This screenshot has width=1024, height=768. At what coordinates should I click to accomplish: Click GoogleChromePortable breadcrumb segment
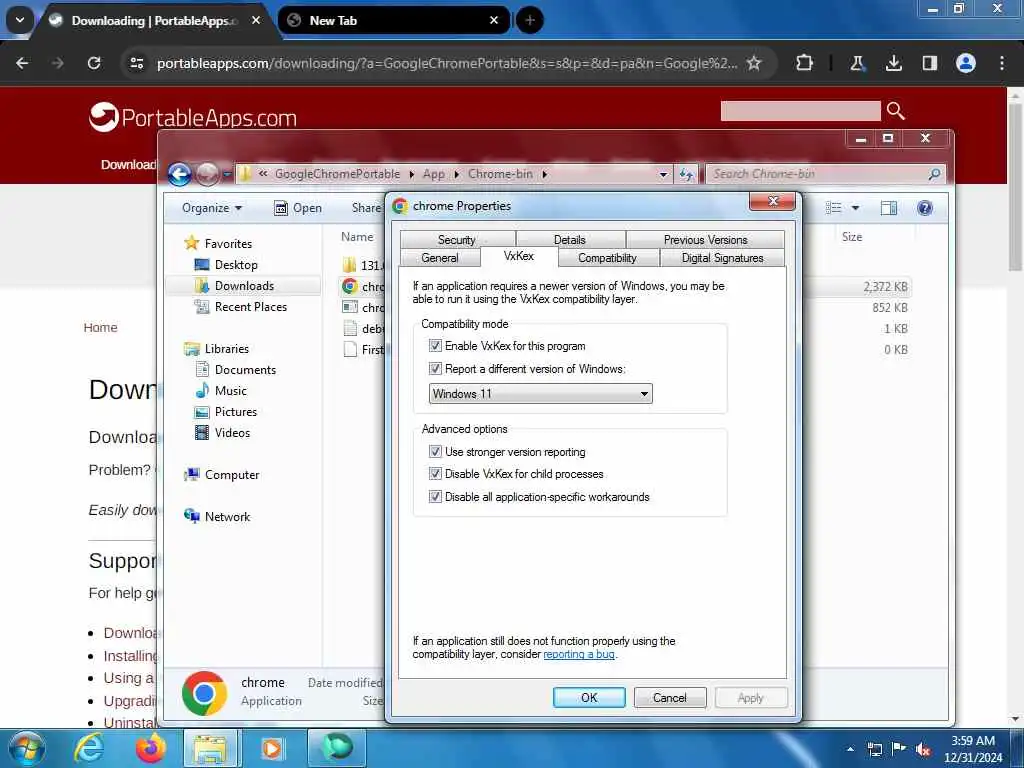337,174
